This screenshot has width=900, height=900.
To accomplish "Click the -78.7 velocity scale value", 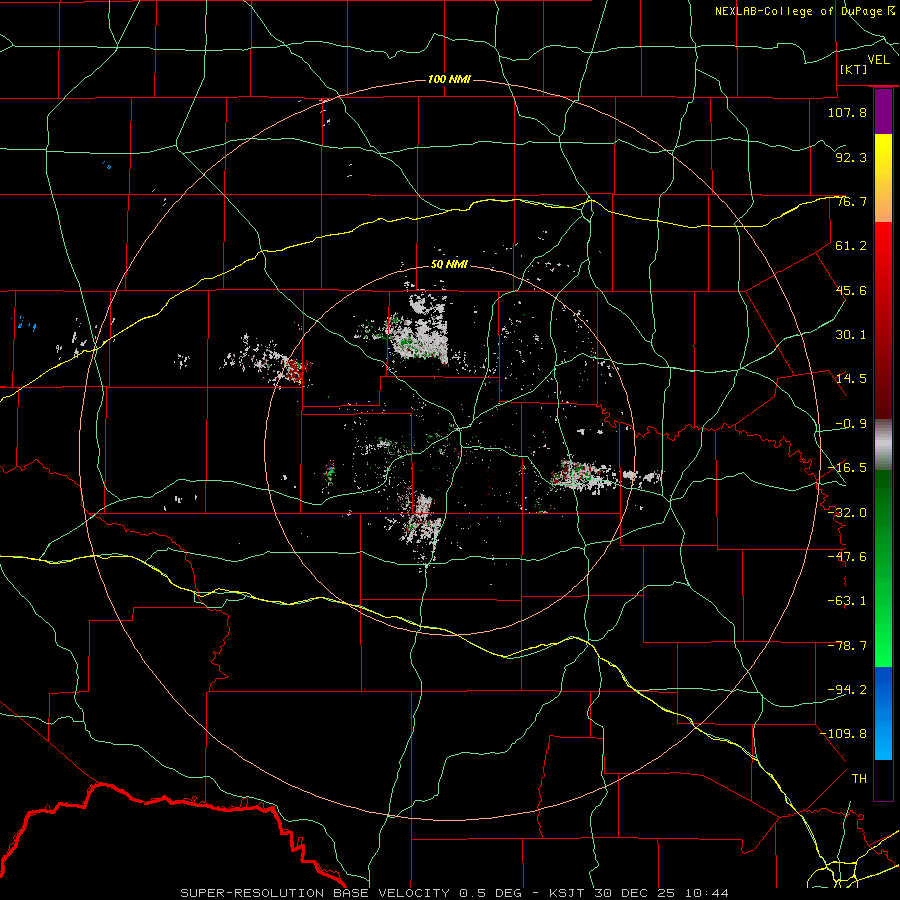I will click(847, 646).
